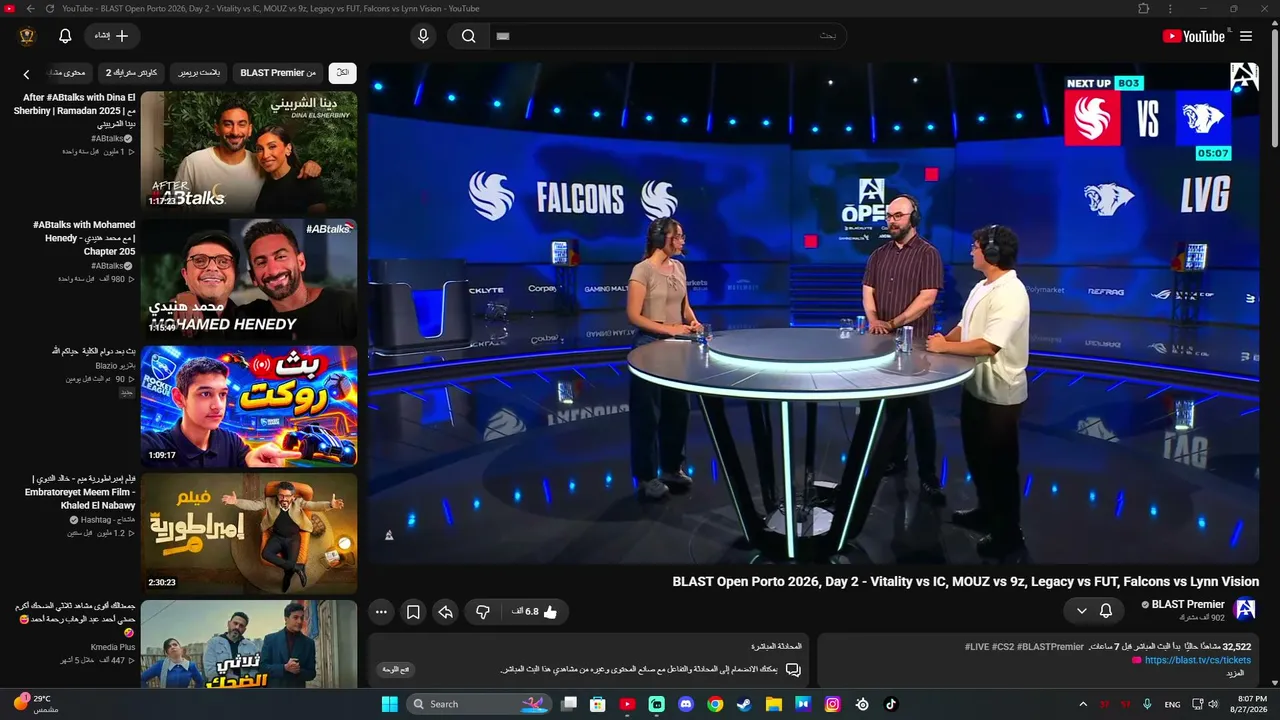Open 'ABtalks with Mohamed Henedy' thumbnail
1280x720 pixels.
249,278
